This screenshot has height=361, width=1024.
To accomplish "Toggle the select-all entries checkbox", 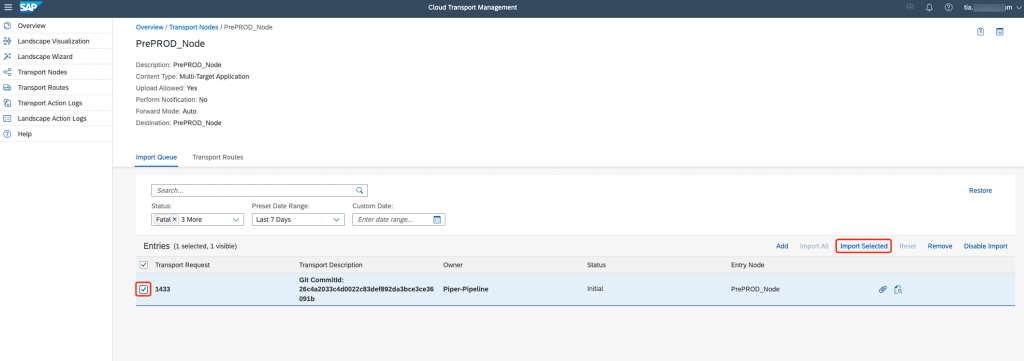I will pos(144,265).
